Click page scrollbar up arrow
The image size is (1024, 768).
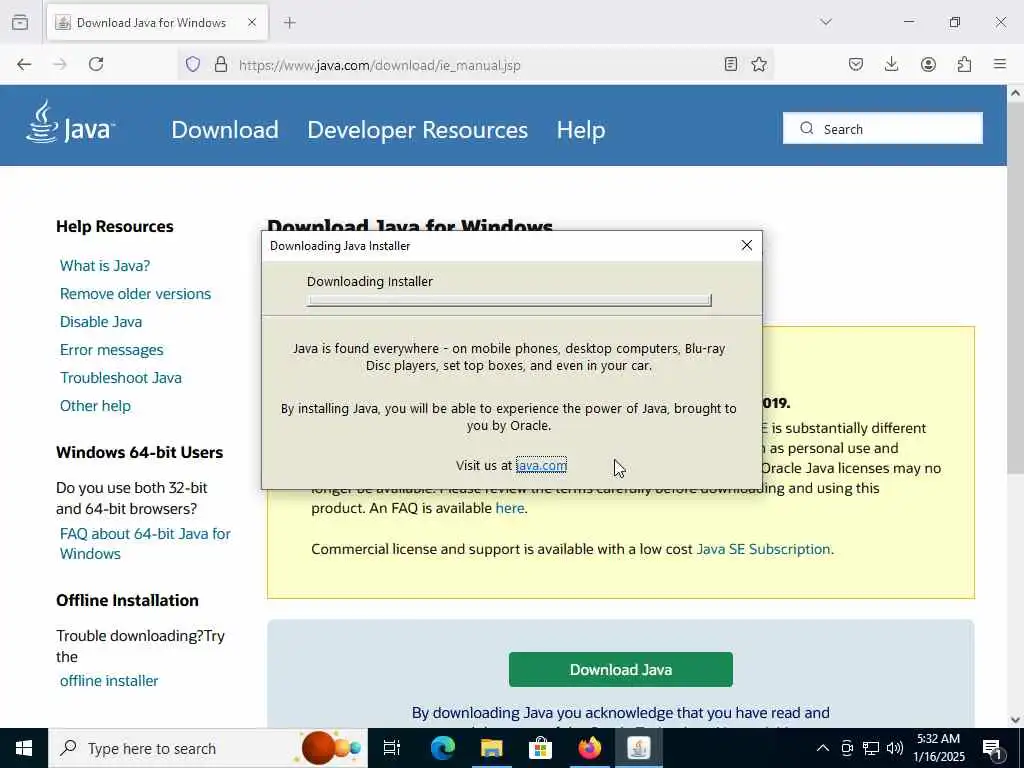click(x=1016, y=93)
